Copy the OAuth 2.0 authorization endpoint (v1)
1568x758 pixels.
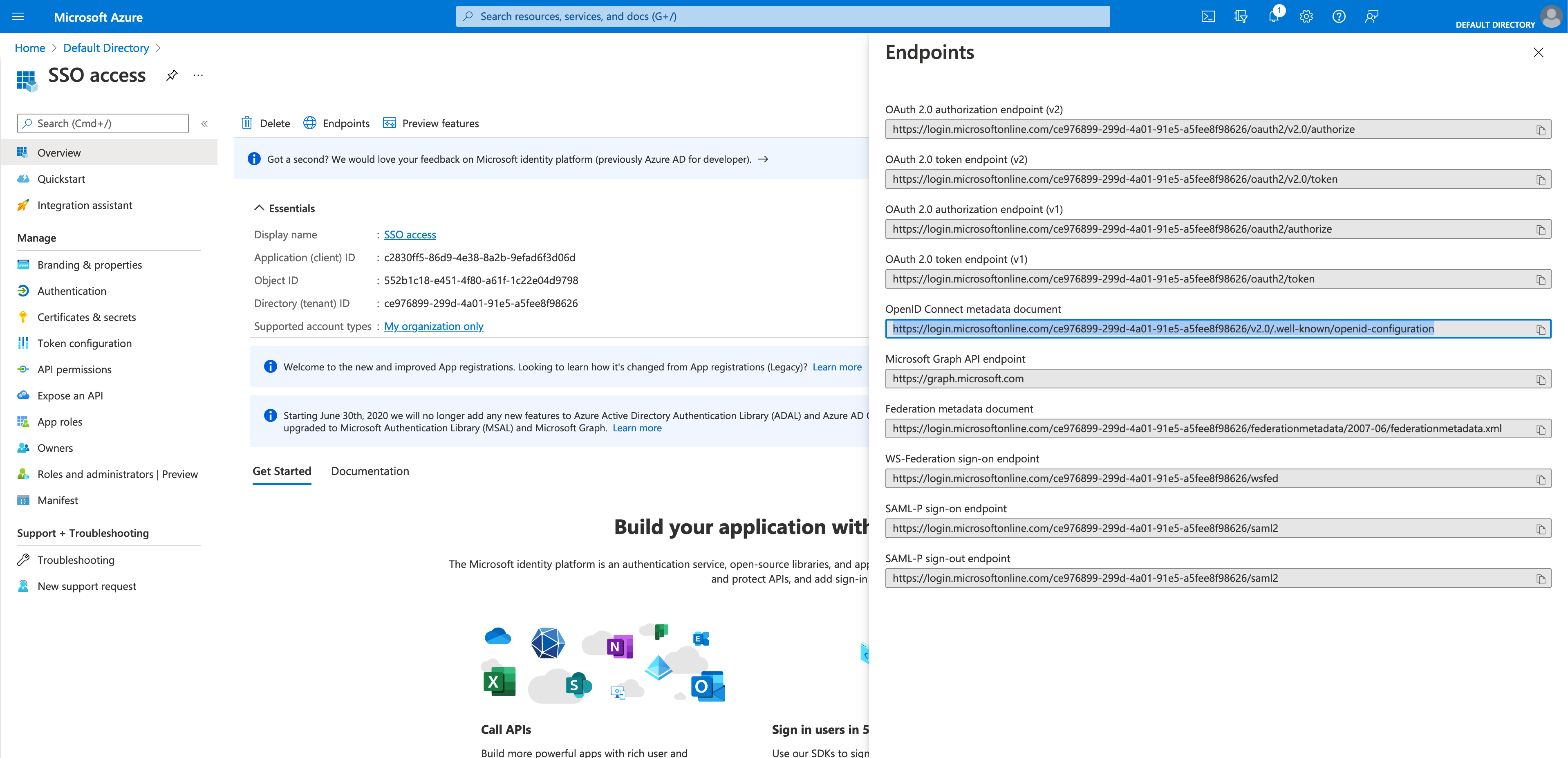coord(1541,229)
